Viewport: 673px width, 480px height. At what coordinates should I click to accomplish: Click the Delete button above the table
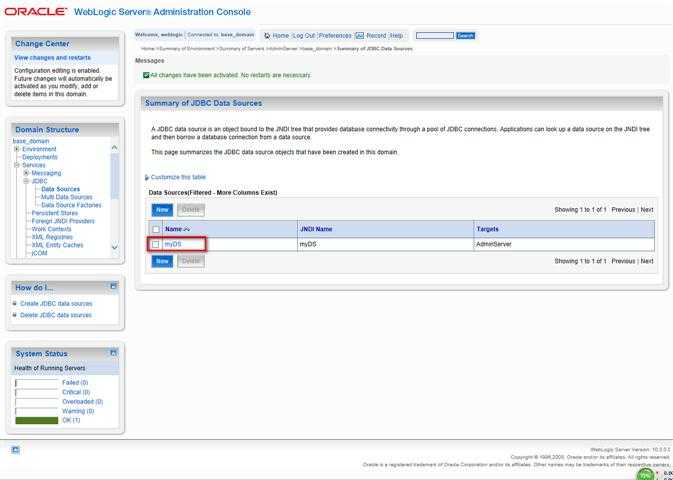coord(191,210)
